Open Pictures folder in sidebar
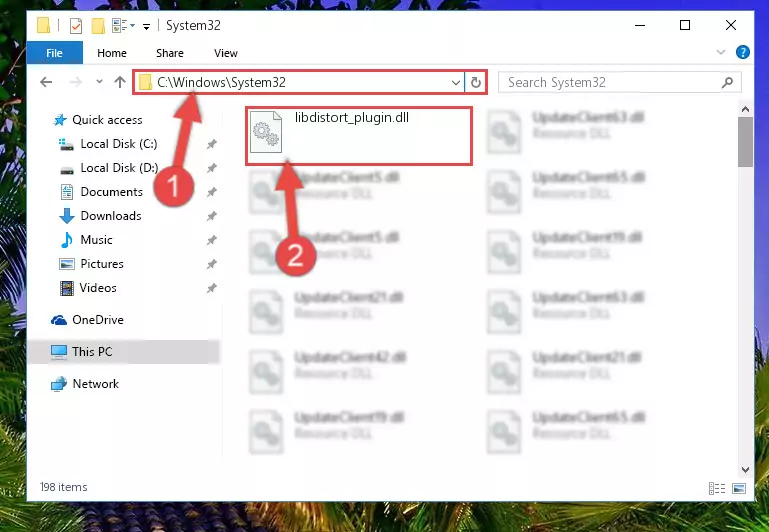The height and width of the screenshot is (532, 769). pos(102,264)
